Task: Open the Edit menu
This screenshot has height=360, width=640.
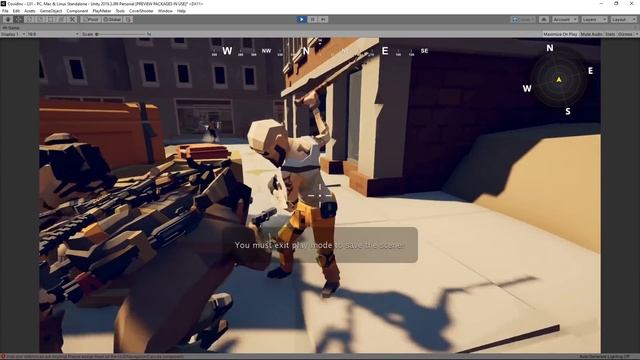Action: (x=16, y=11)
